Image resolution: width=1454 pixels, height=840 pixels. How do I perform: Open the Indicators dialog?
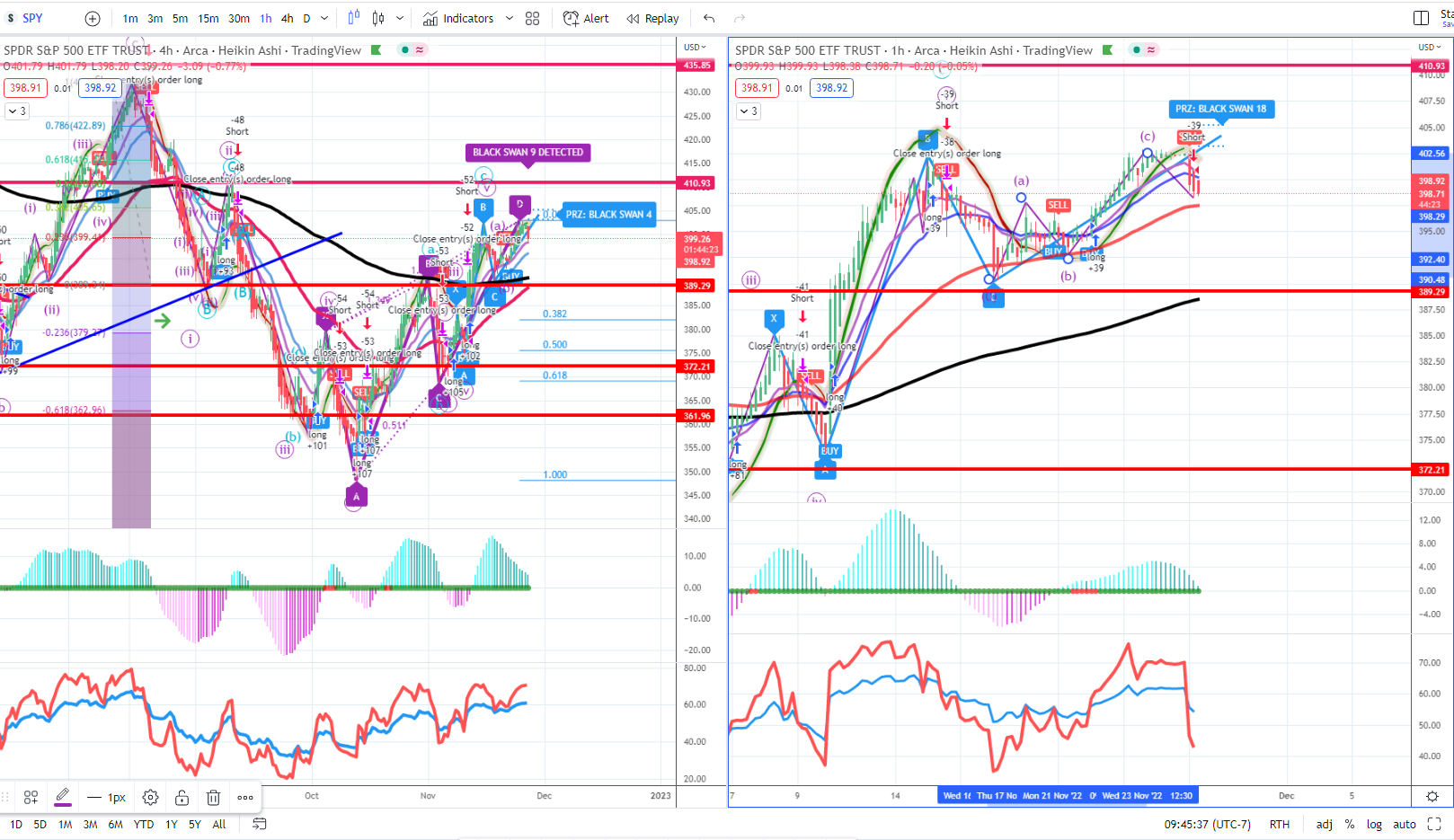(x=458, y=18)
